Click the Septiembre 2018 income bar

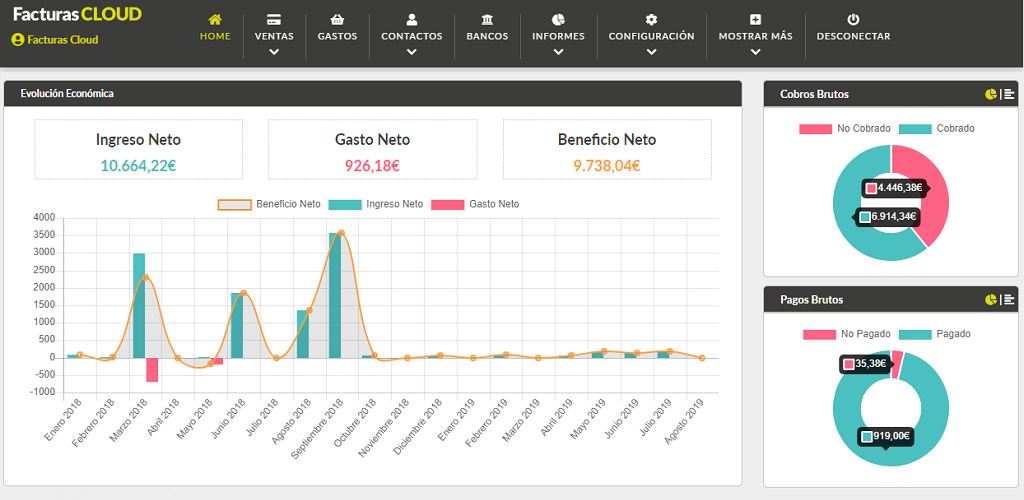pos(335,295)
